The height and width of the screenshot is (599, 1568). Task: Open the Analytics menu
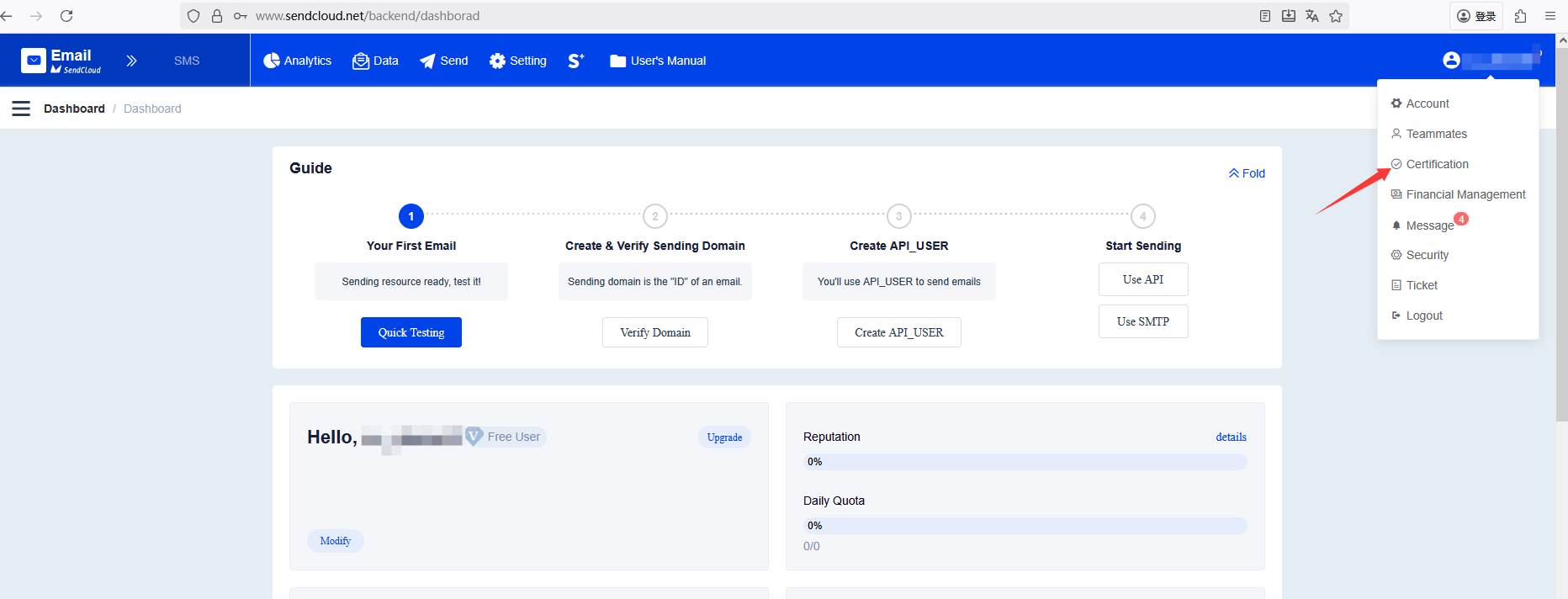298,61
